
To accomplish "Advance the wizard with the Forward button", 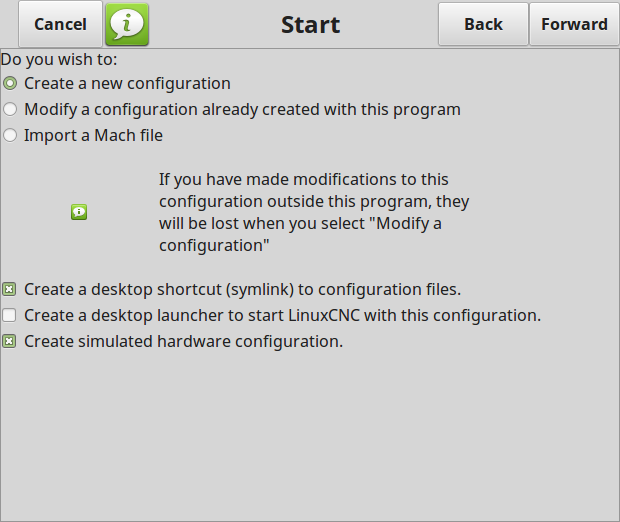I will tap(574, 24).
